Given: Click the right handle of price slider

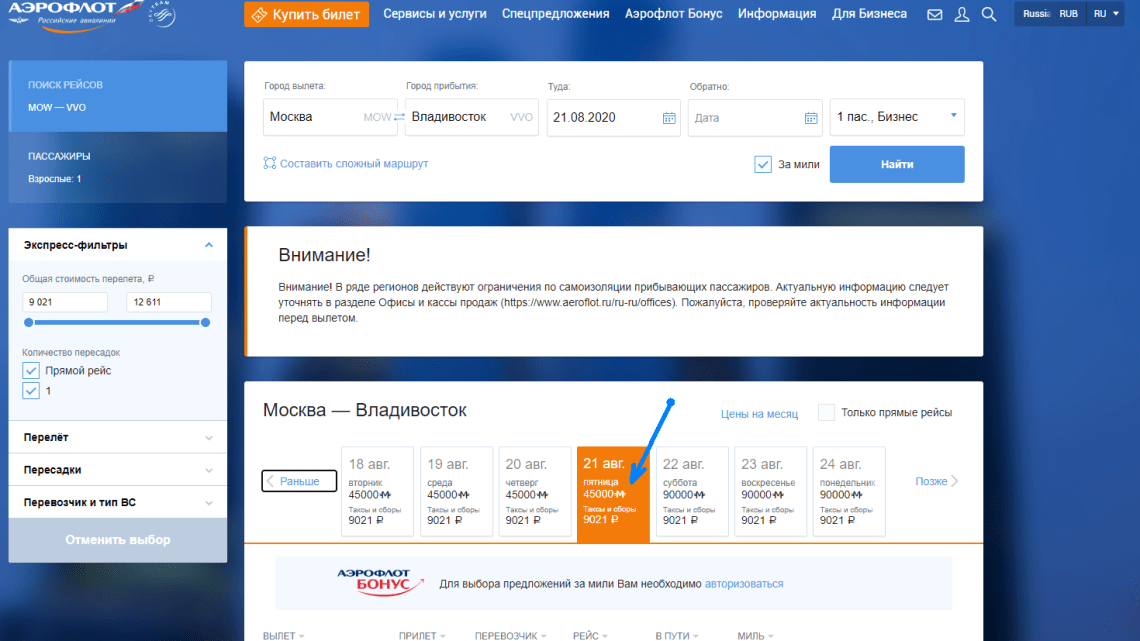Looking at the screenshot, I should (206, 322).
